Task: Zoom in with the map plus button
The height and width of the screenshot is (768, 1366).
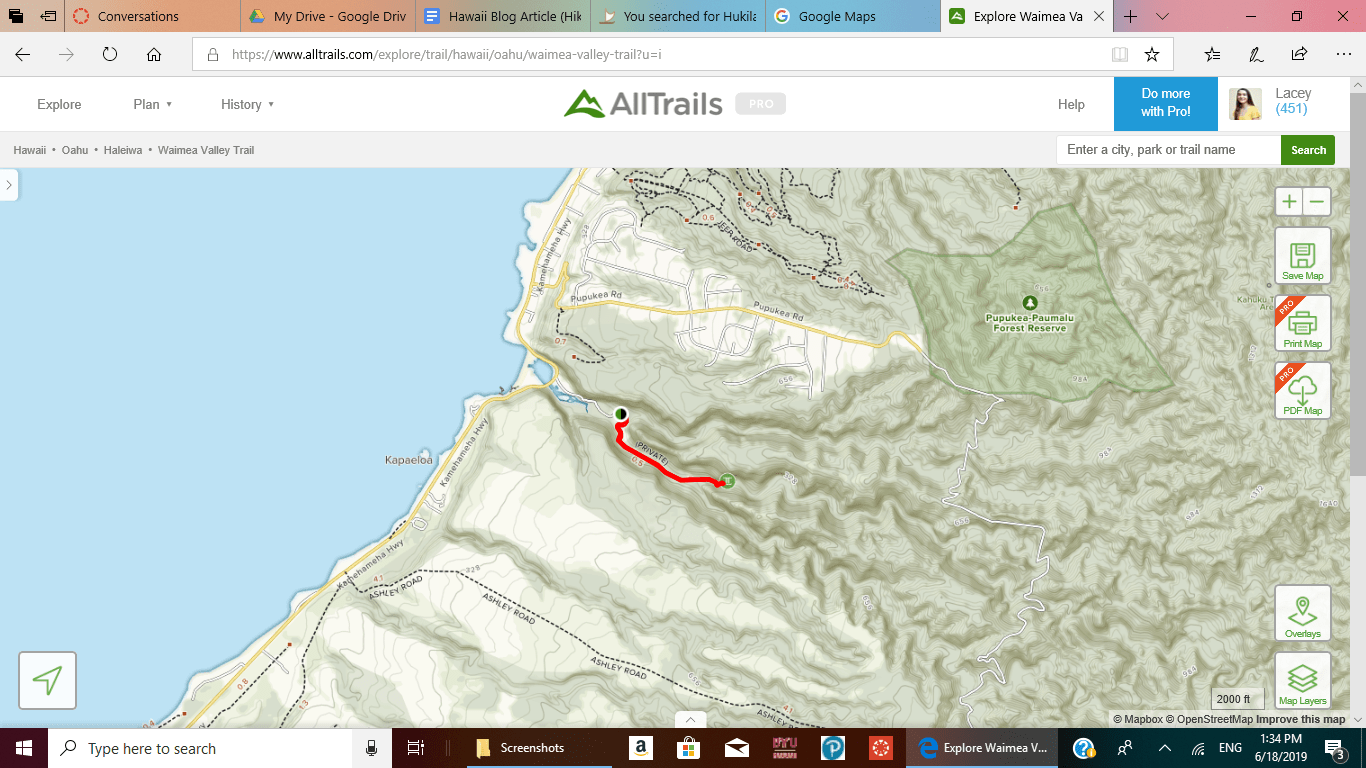Action: pyautogui.click(x=1290, y=201)
